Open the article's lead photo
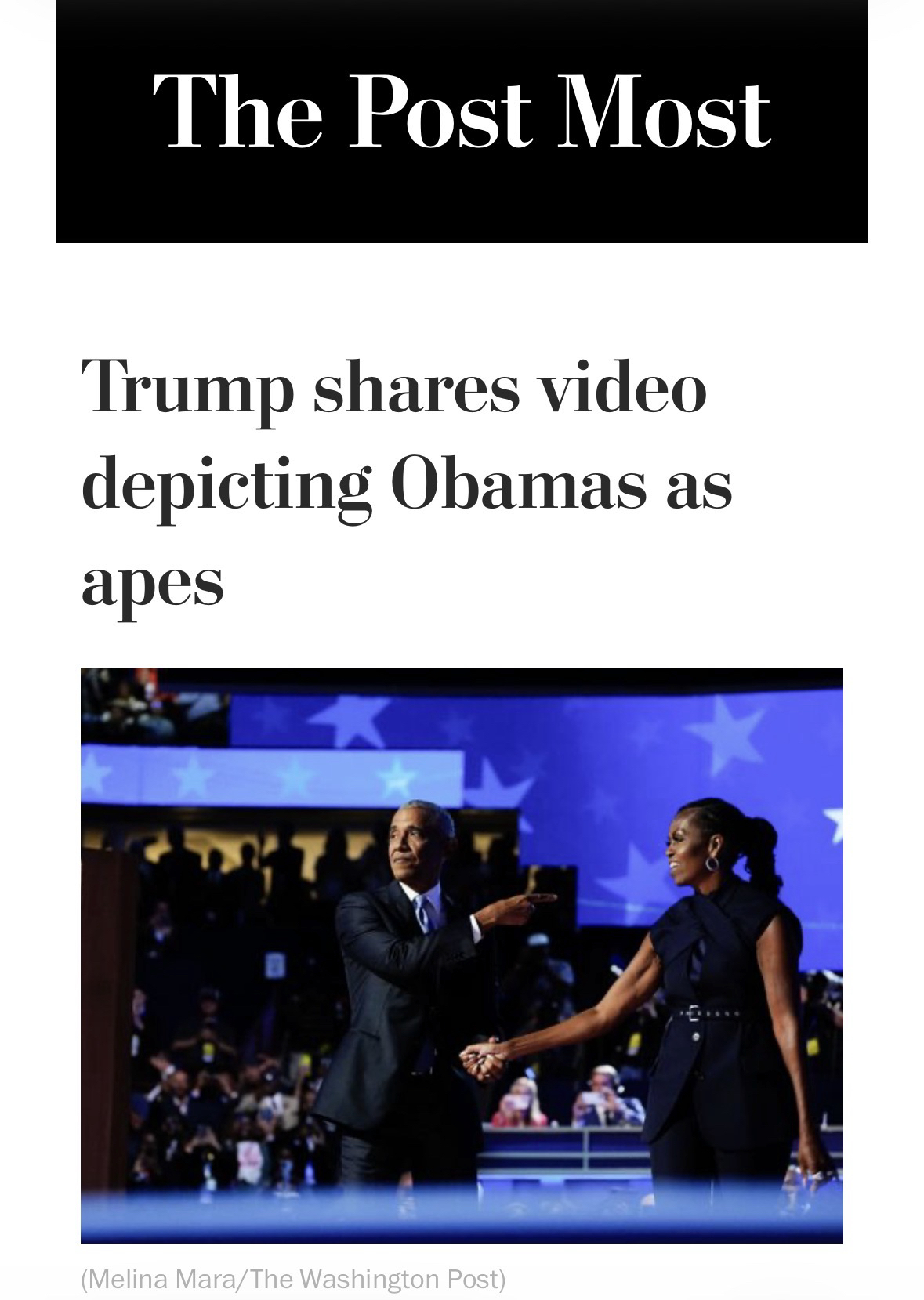This screenshot has height=1300, width=924. coord(462,955)
